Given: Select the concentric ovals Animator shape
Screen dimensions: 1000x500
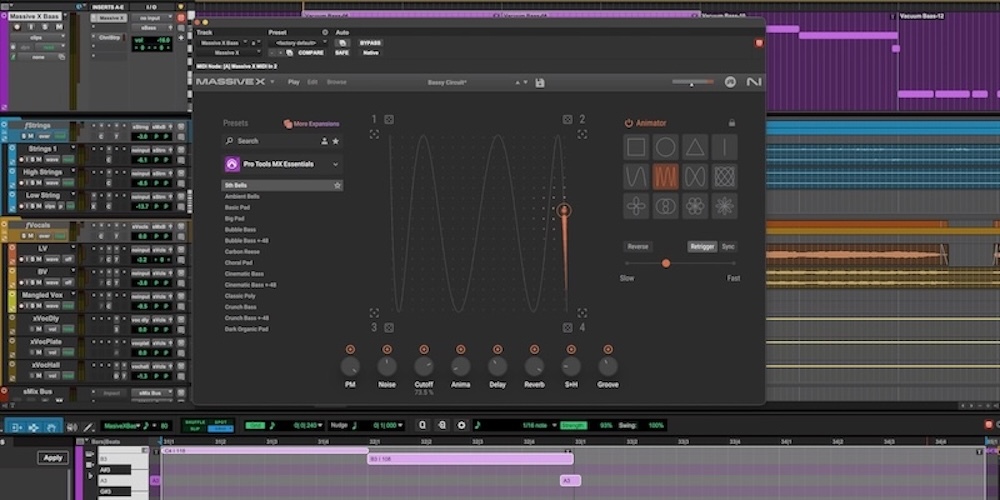Looking at the screenshot, I should tap(665, 206).
